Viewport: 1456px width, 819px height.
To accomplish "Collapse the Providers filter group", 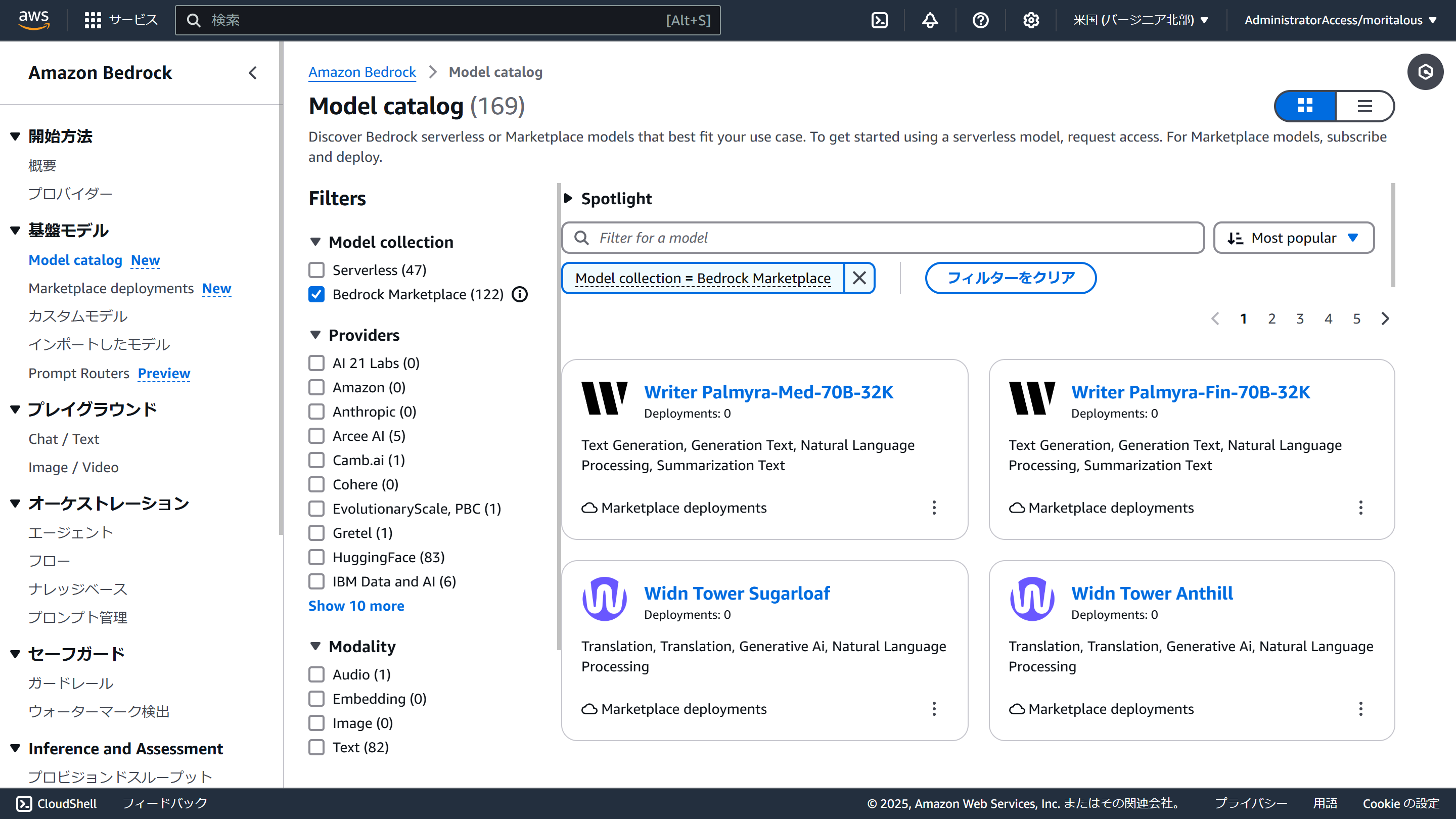I will click(315, 335).
